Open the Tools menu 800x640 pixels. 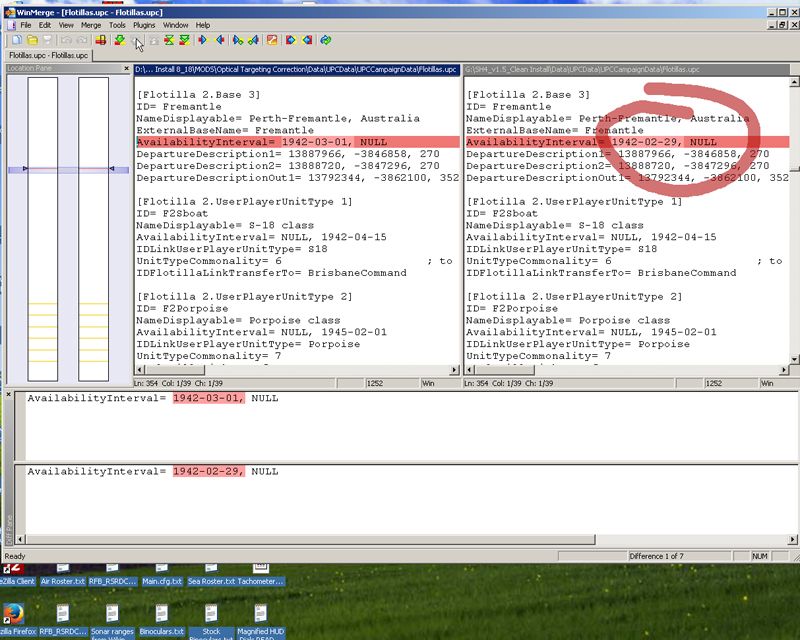117,25
